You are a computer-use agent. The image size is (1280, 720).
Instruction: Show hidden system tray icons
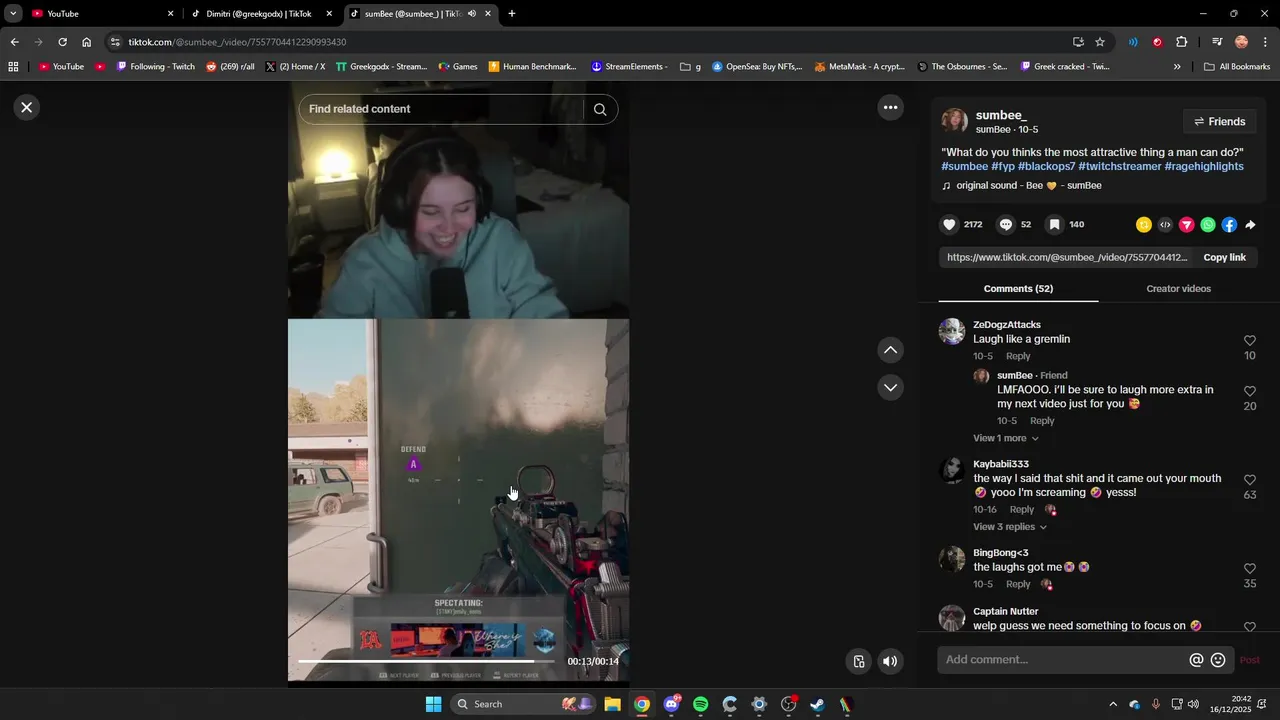click(1113, 704)
